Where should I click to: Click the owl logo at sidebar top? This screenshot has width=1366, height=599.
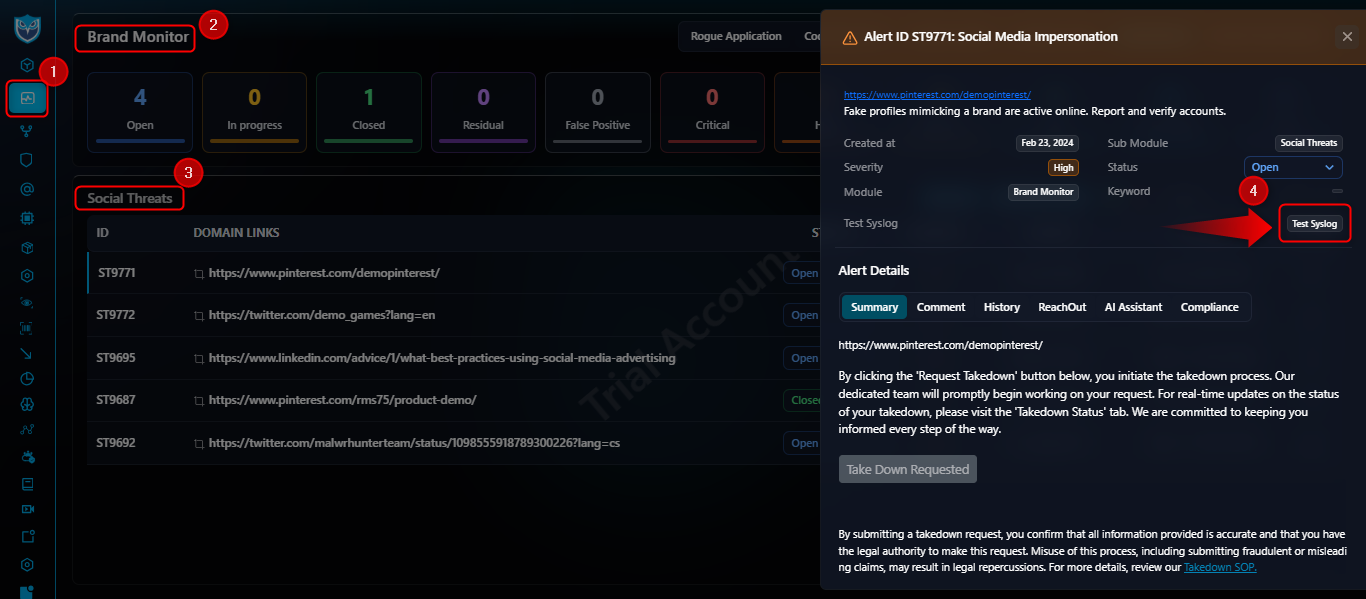(x=28, y=27)
